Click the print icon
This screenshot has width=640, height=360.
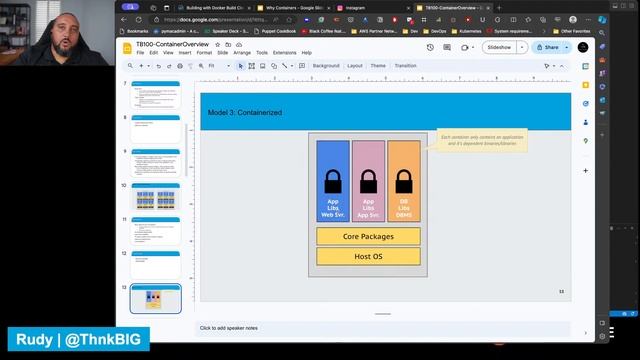[x=180, y=66]
